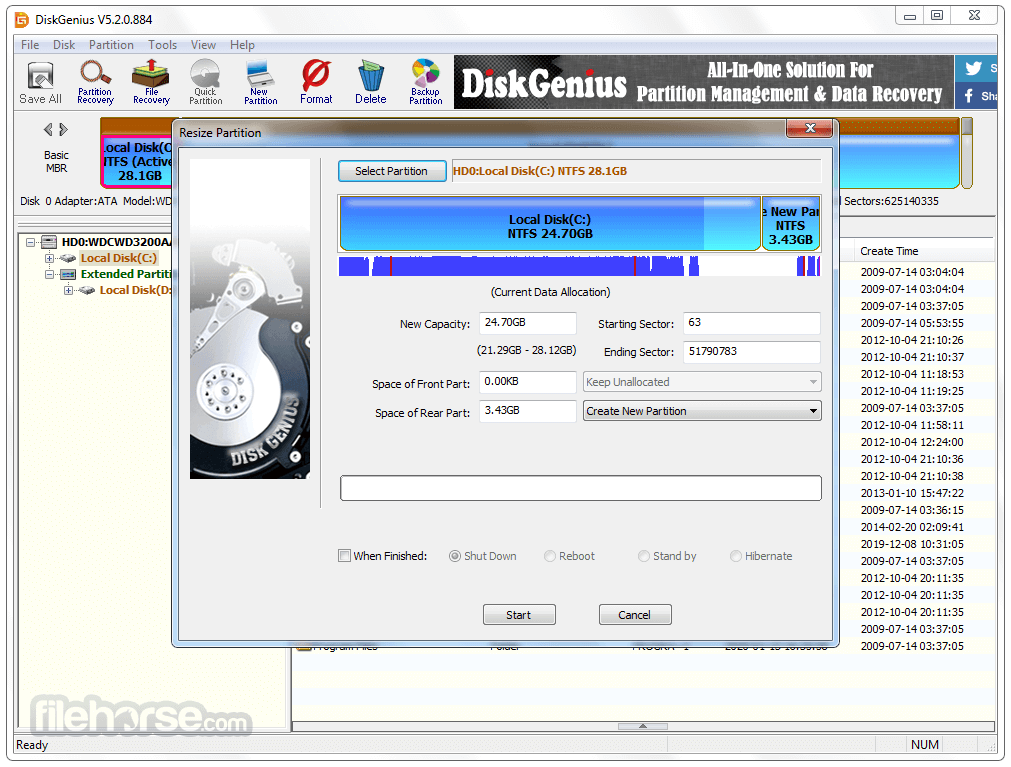Click the Format toolbar icon
The height and width of the screenshot is (767, 1011).
coord(316,83)
